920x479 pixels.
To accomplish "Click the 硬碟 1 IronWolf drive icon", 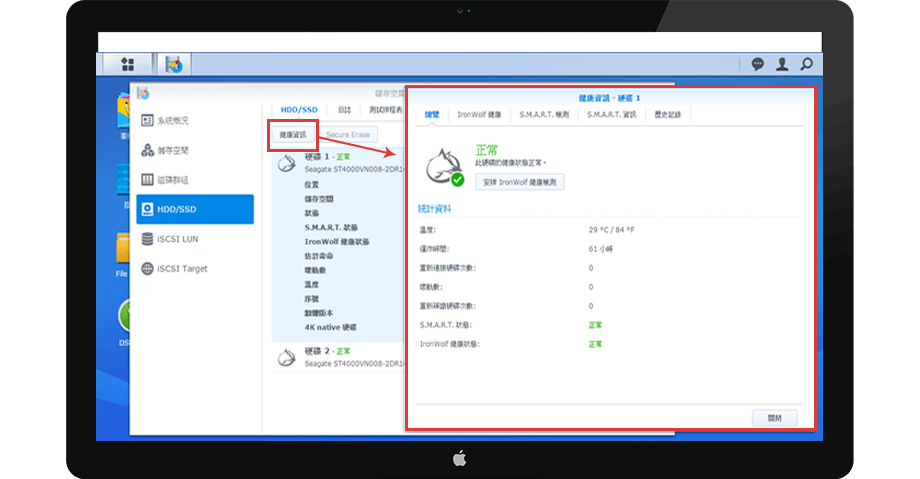I will point(286,163).
